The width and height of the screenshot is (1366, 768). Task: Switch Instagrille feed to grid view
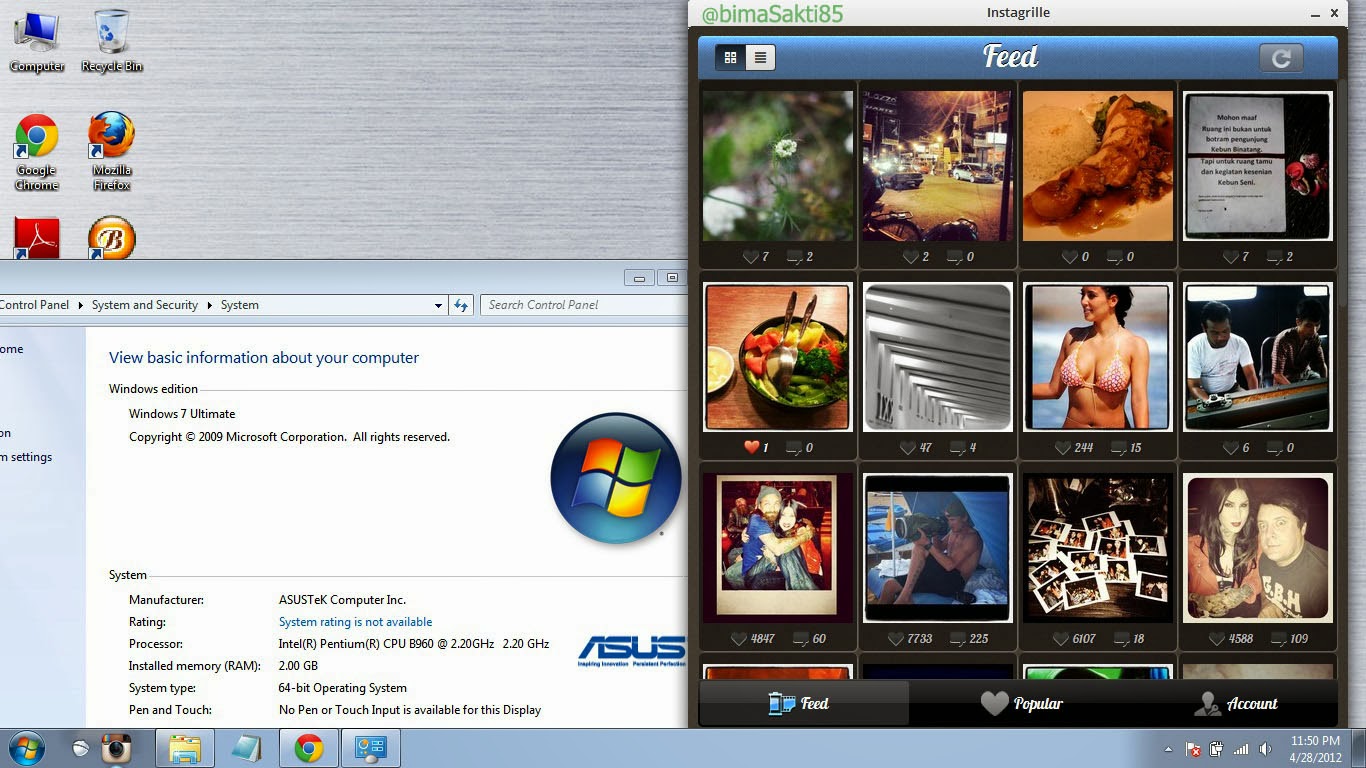(x=731, y=58)
